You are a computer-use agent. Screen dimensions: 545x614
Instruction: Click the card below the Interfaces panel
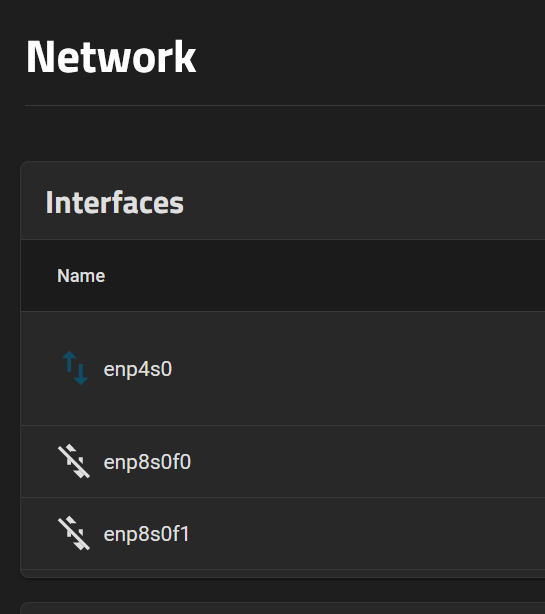pyautogui.click(x=283, y=609)
